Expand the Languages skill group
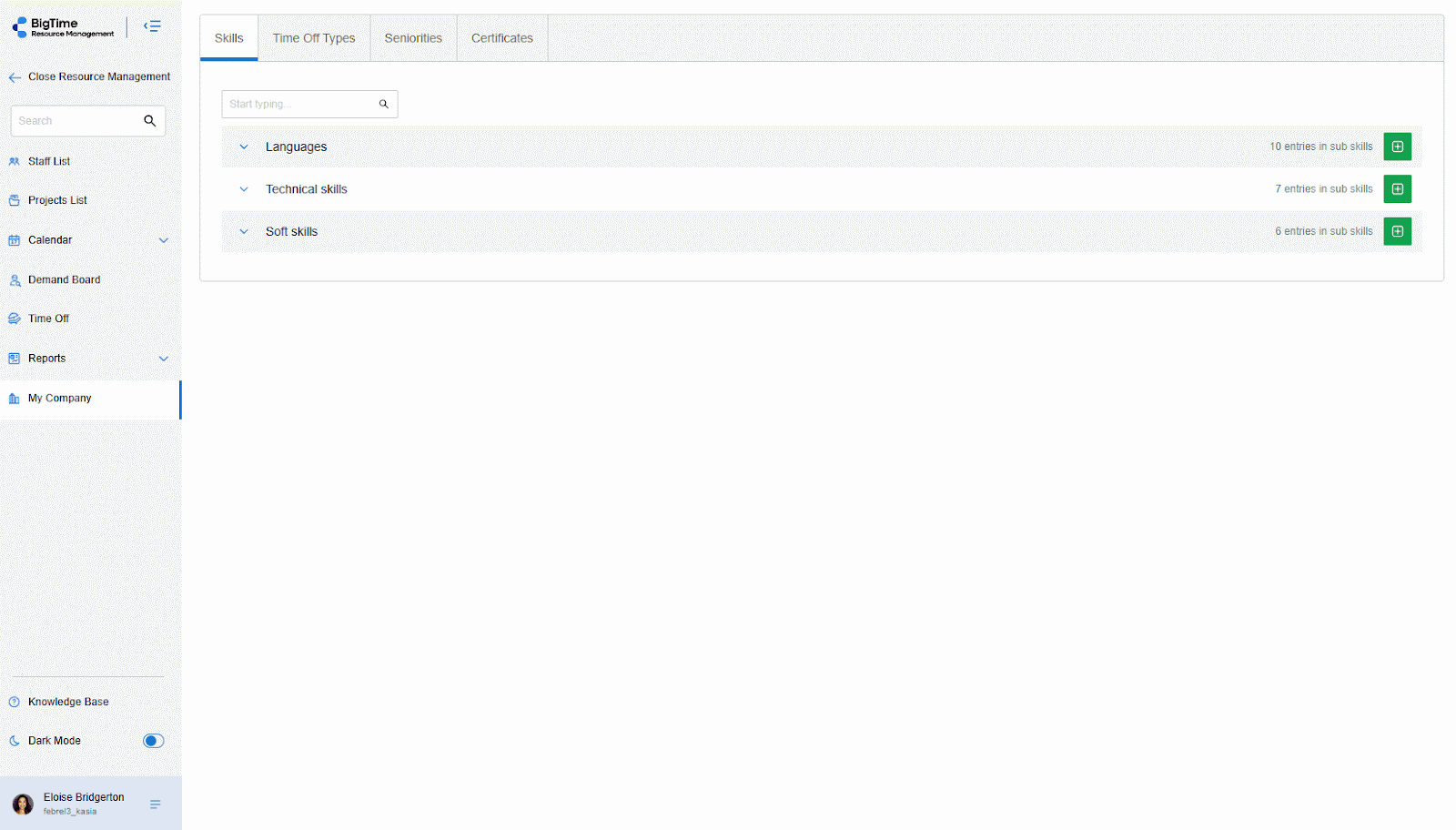 tap(244, 147)
